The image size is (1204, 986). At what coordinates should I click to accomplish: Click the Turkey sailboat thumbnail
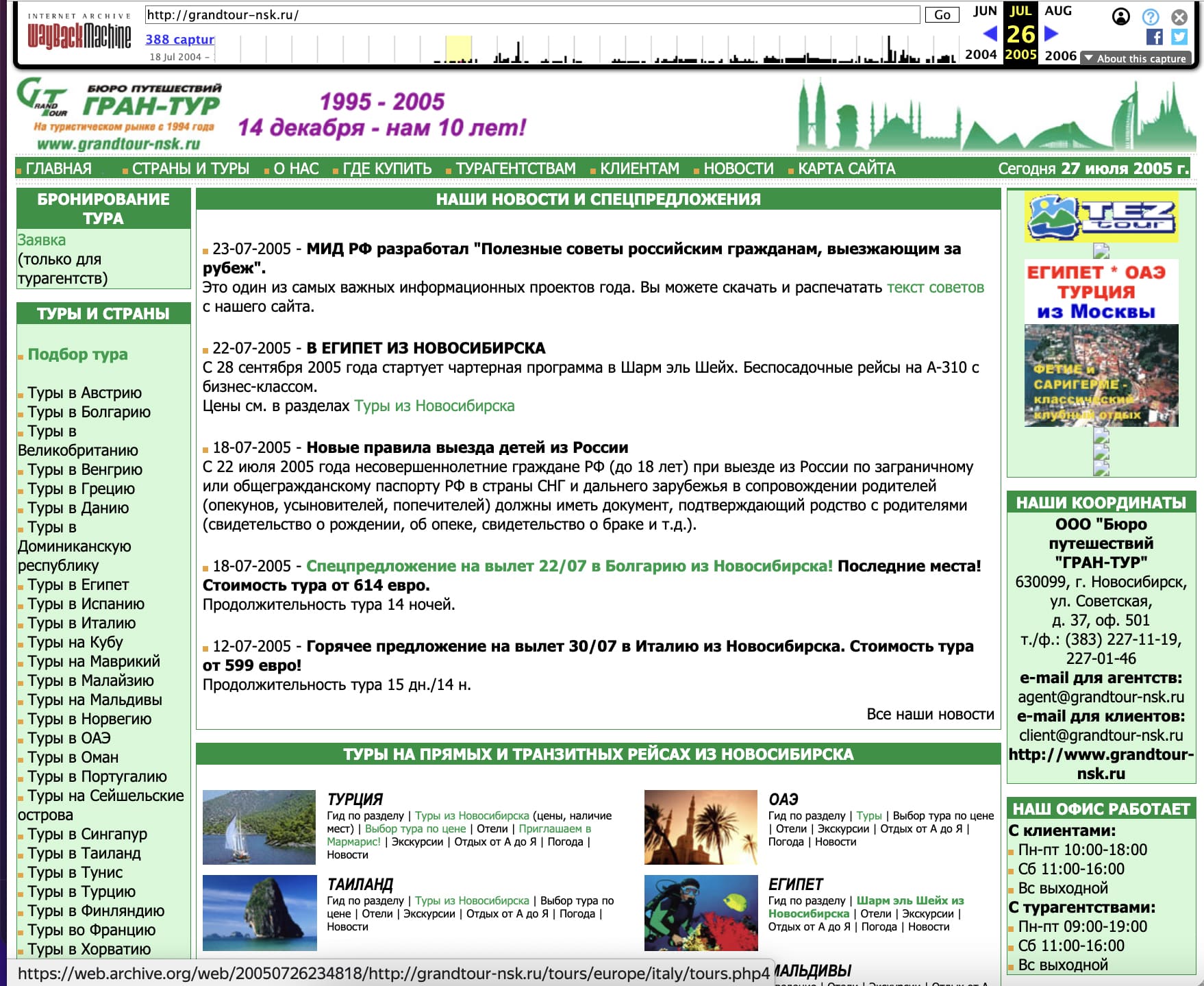click(260, 827)
